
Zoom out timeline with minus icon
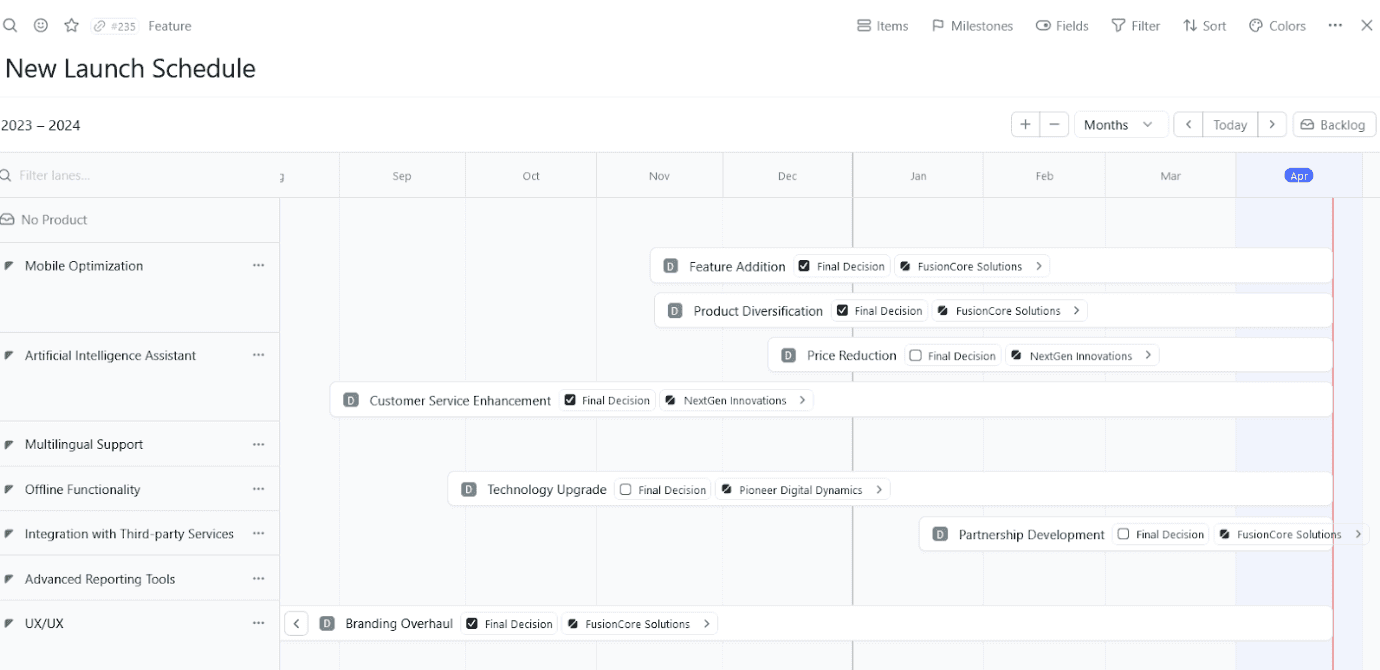[1054, 125]
